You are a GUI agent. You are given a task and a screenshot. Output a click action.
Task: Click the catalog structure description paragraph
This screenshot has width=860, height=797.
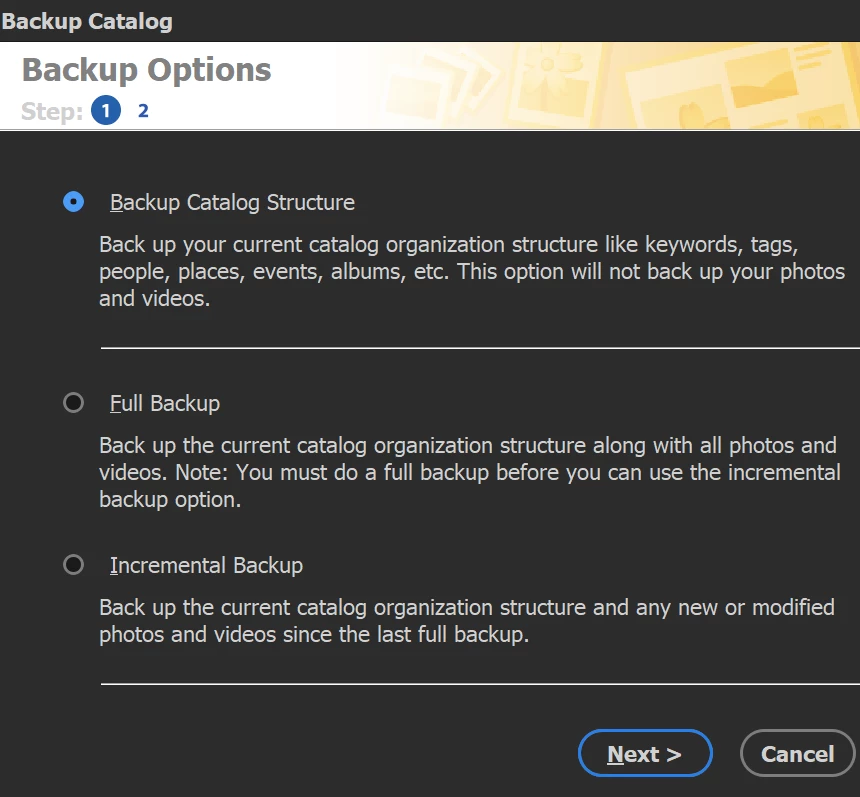471,272
